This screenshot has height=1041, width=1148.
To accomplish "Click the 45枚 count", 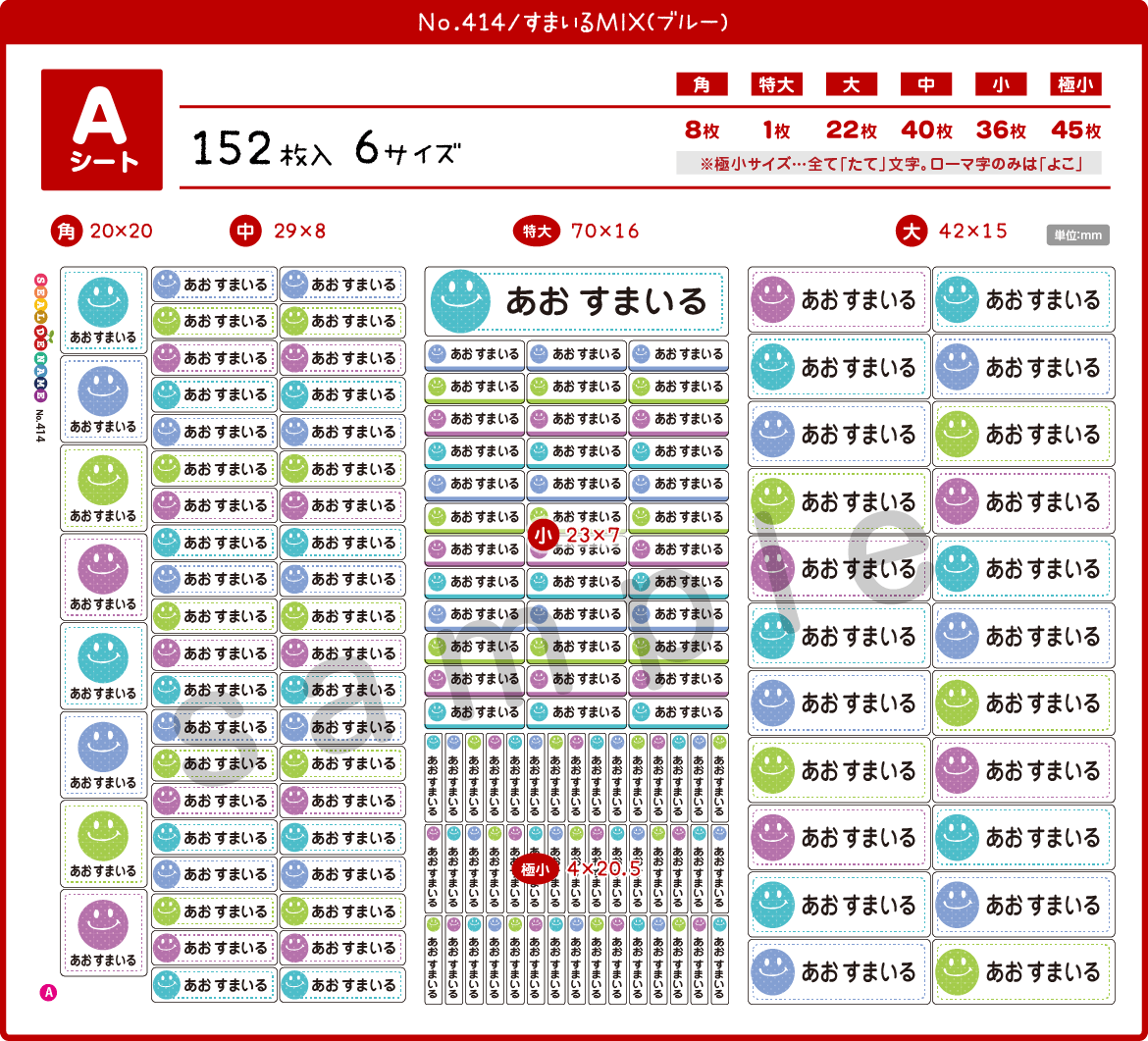I will [x=1075, y=130].
